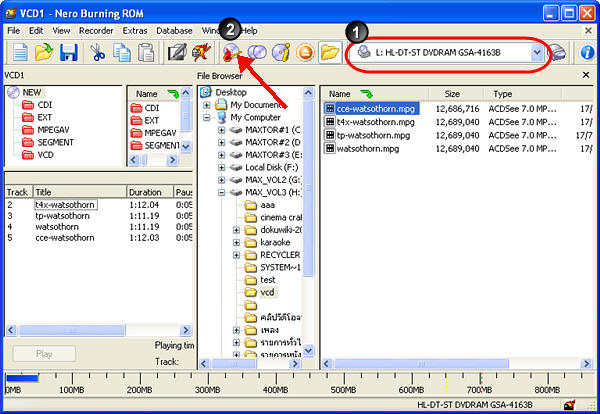Open an existing compilation via folder icon

pyautogui.click(x=44, y=52)
